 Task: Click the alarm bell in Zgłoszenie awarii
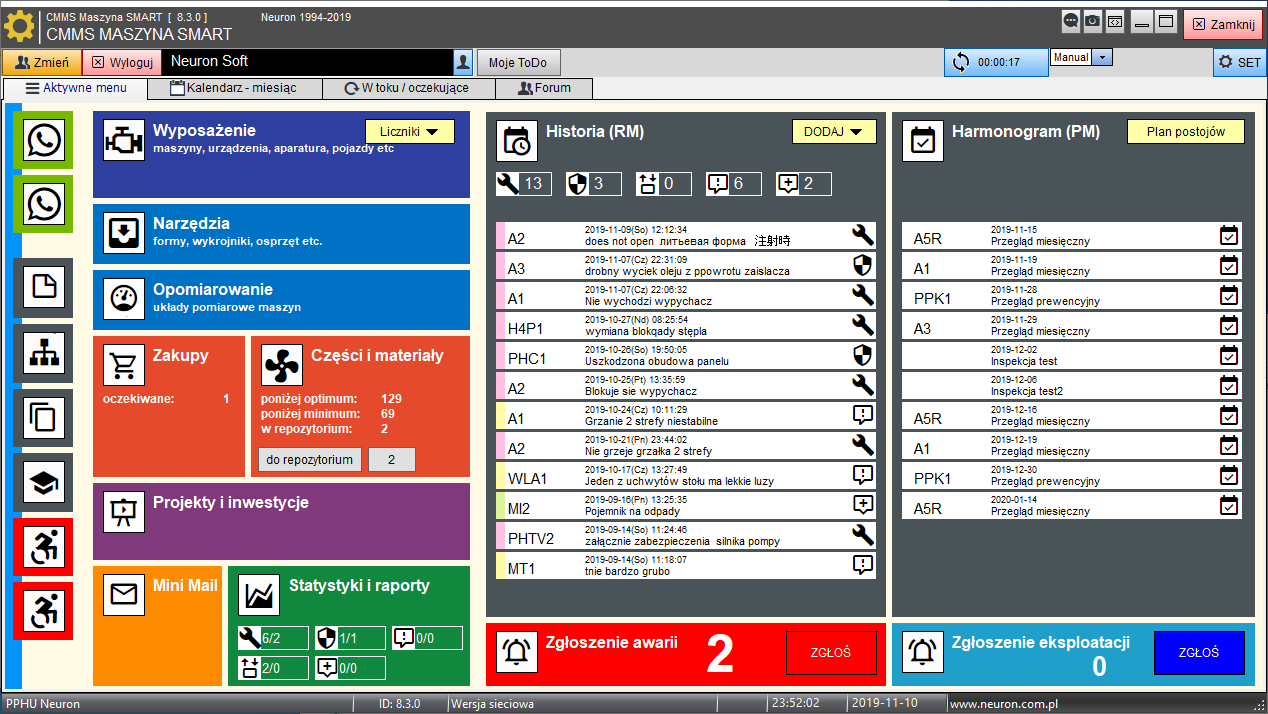point(517,651)
